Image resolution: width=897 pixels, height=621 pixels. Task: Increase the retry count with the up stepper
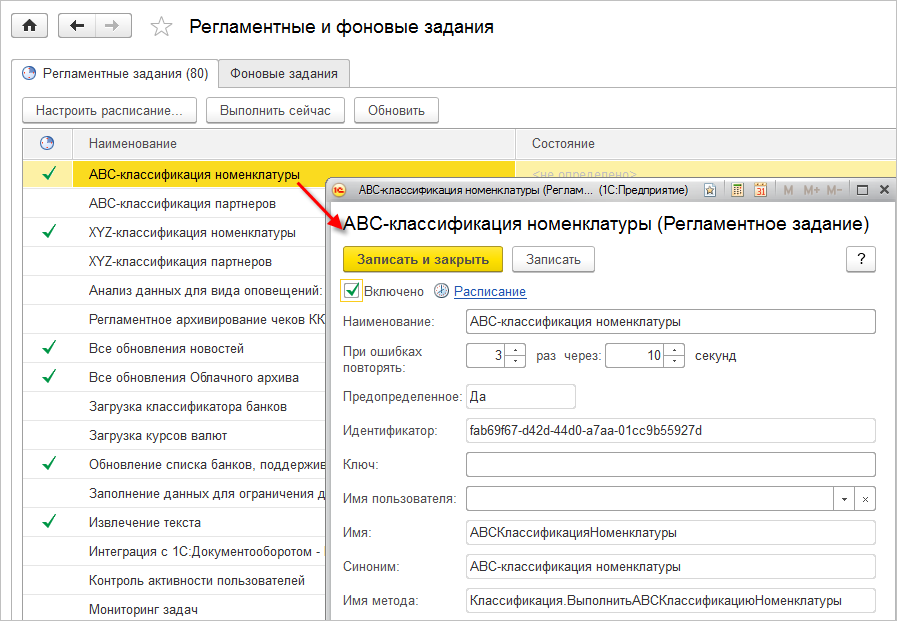pyautogui.click(x=515, y=349)
